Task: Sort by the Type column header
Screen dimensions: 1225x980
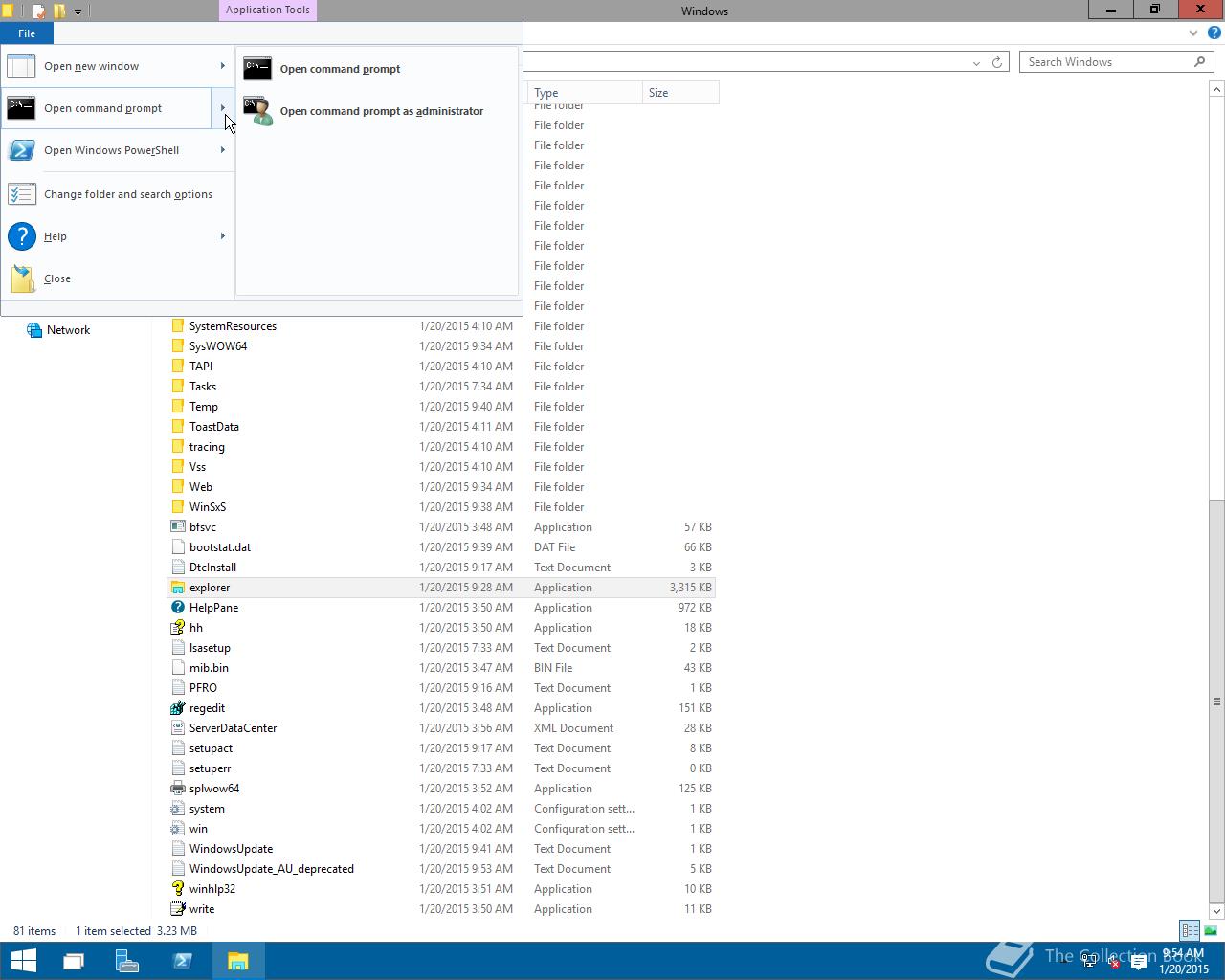Action: pos(585,93)
